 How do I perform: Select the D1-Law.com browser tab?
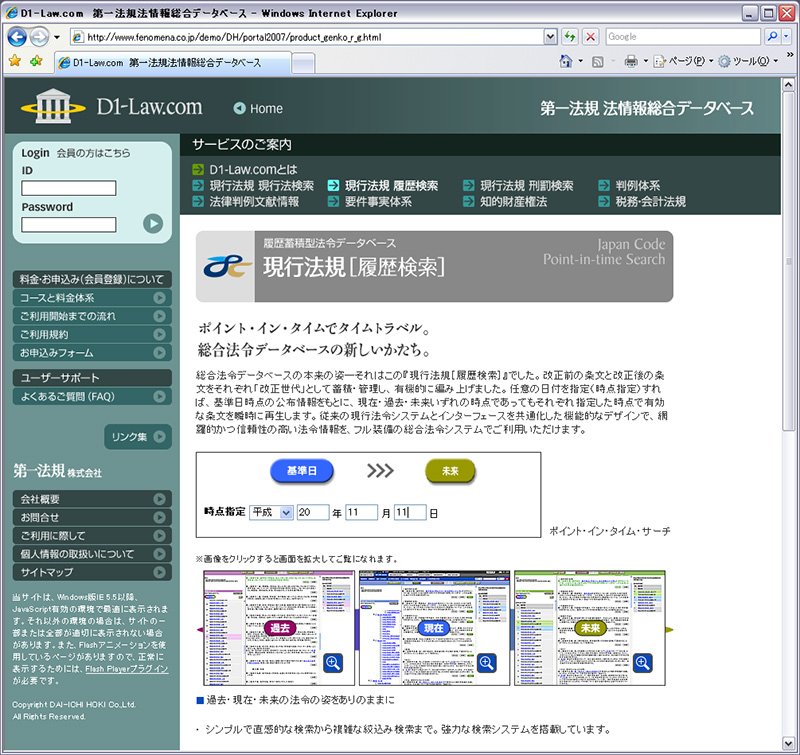tap(172, 63)
